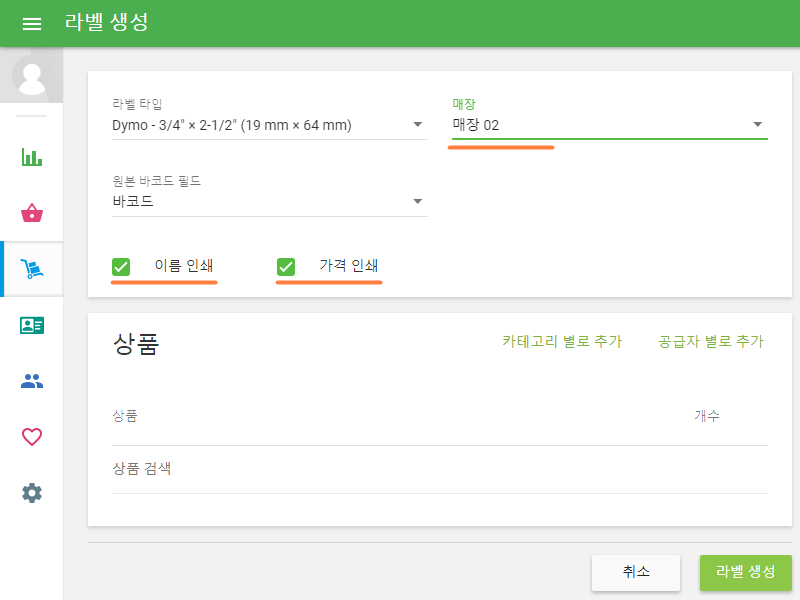The image size is (800, 600).
Task: Open the heart loyalty sidebar icon
Action: tap(32, 437)
